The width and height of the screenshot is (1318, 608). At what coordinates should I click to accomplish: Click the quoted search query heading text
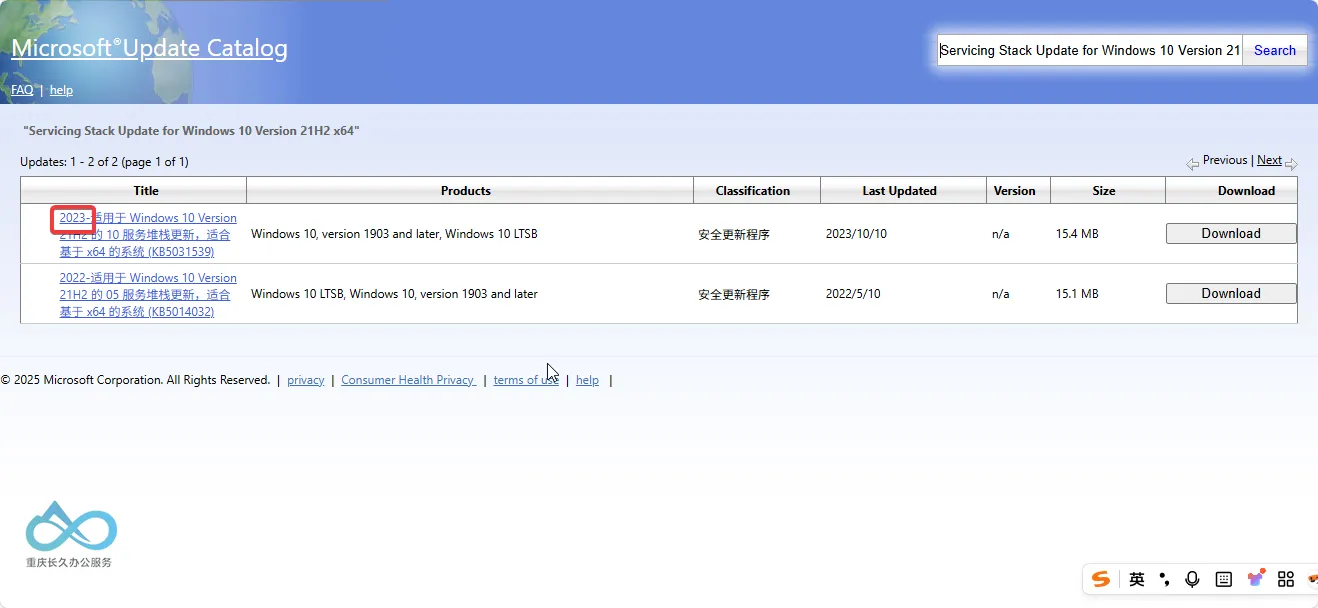(x=191, y=131)
